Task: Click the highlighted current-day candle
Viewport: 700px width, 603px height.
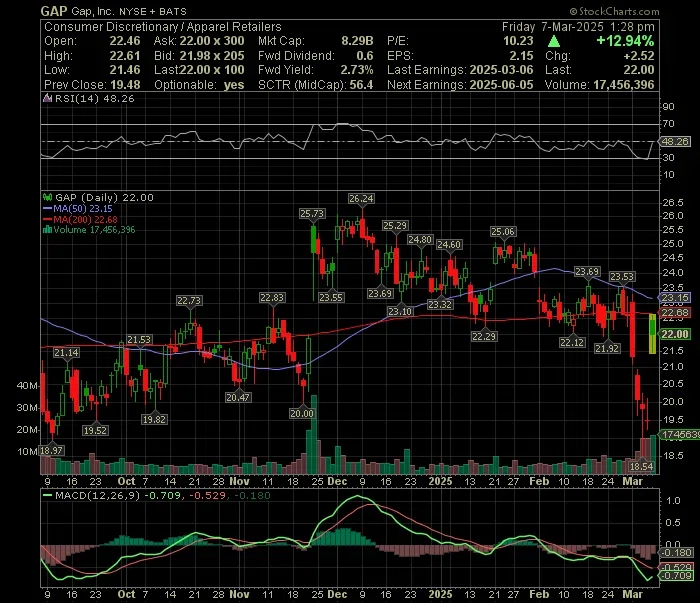Action: tap(652, 334)
